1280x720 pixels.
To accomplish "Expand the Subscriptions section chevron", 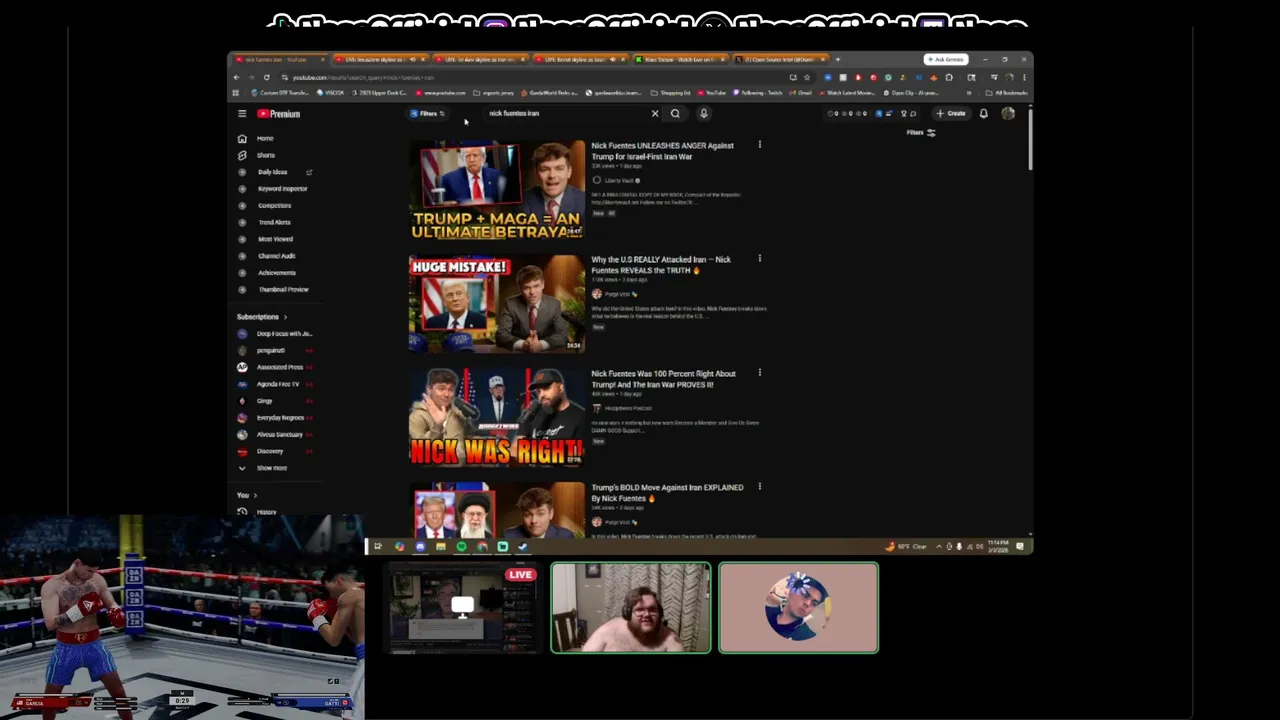I will pyautogui.click(x=285, y=317).
